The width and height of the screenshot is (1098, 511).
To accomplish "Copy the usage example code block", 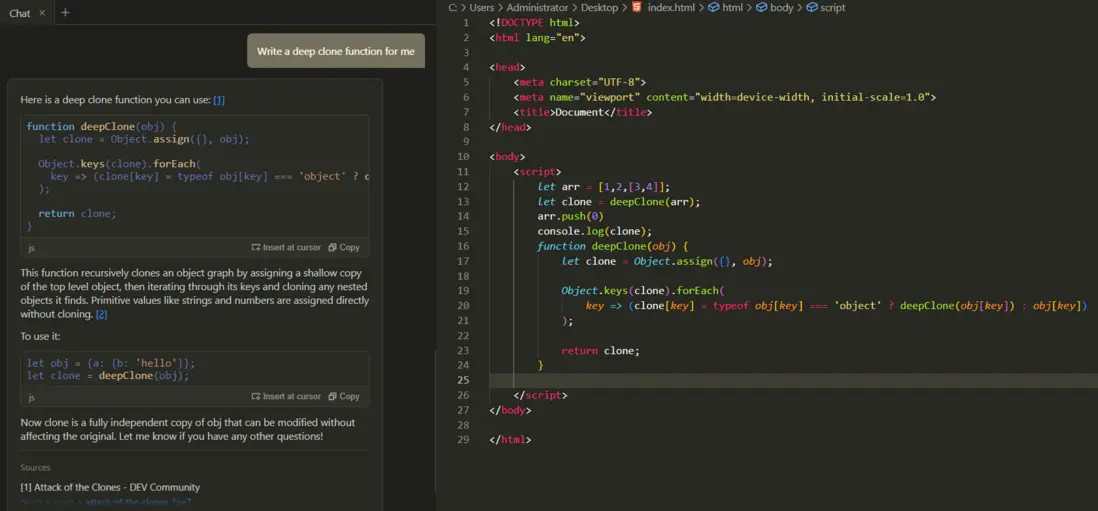I will [x=343, y=396].
